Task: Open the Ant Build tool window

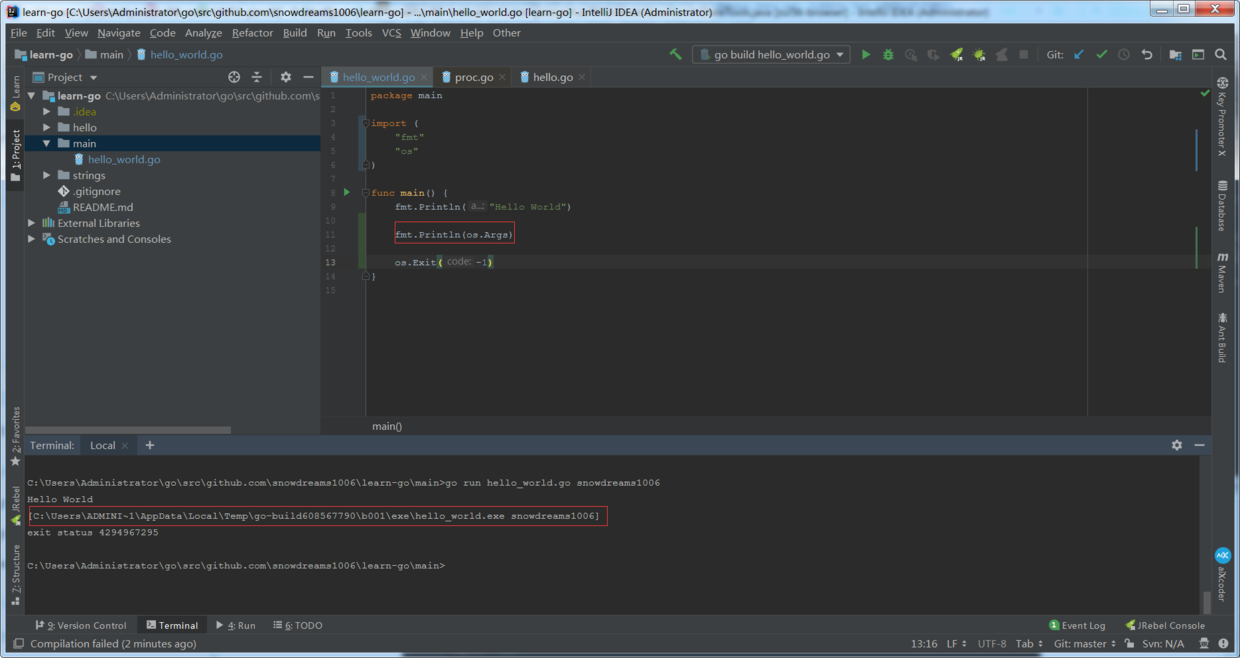Action: click(1222, 333)
